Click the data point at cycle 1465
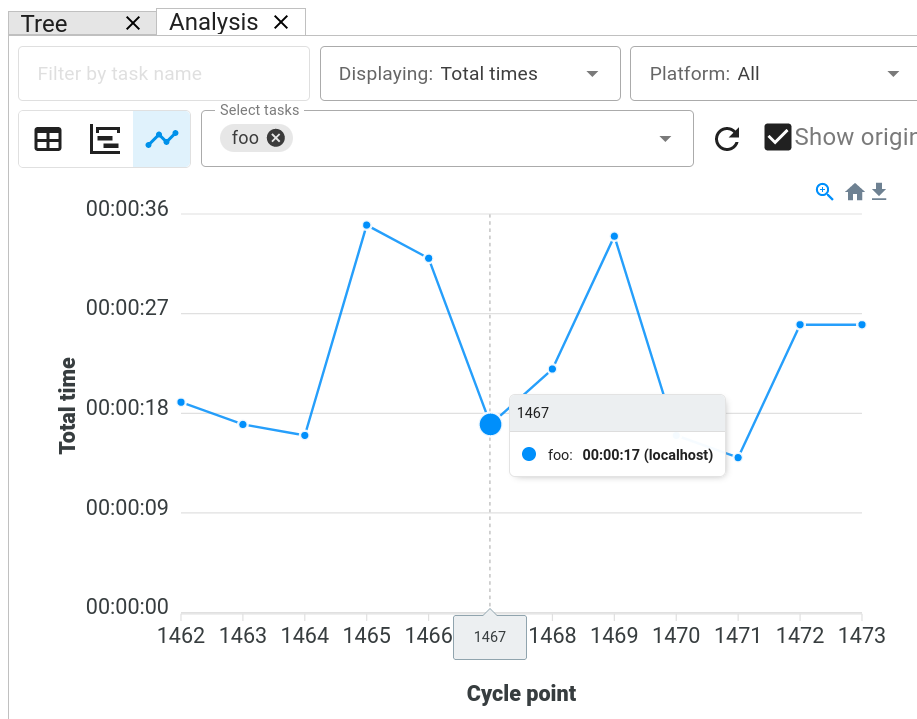Viewport: 917px width, 719px height. coord(367,225)
